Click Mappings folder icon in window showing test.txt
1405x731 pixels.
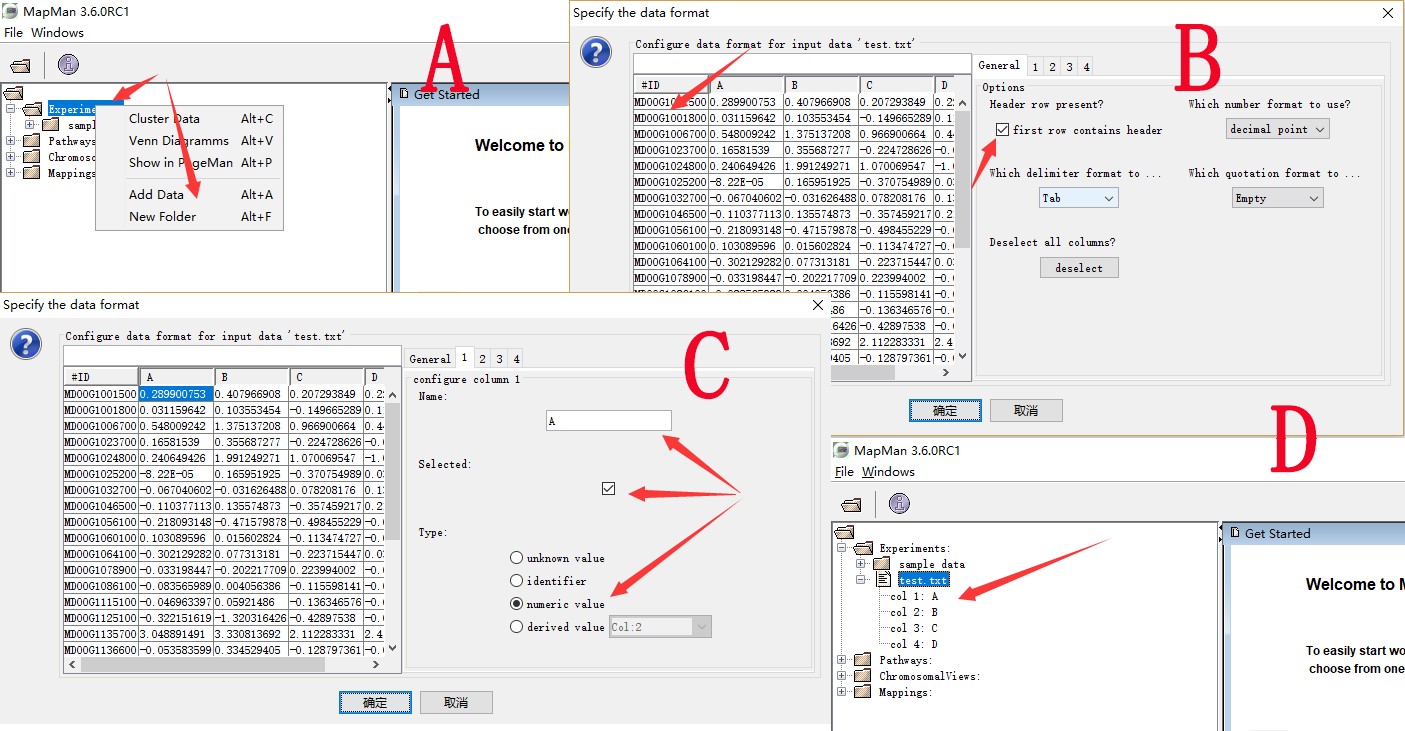tap(863, 692)
